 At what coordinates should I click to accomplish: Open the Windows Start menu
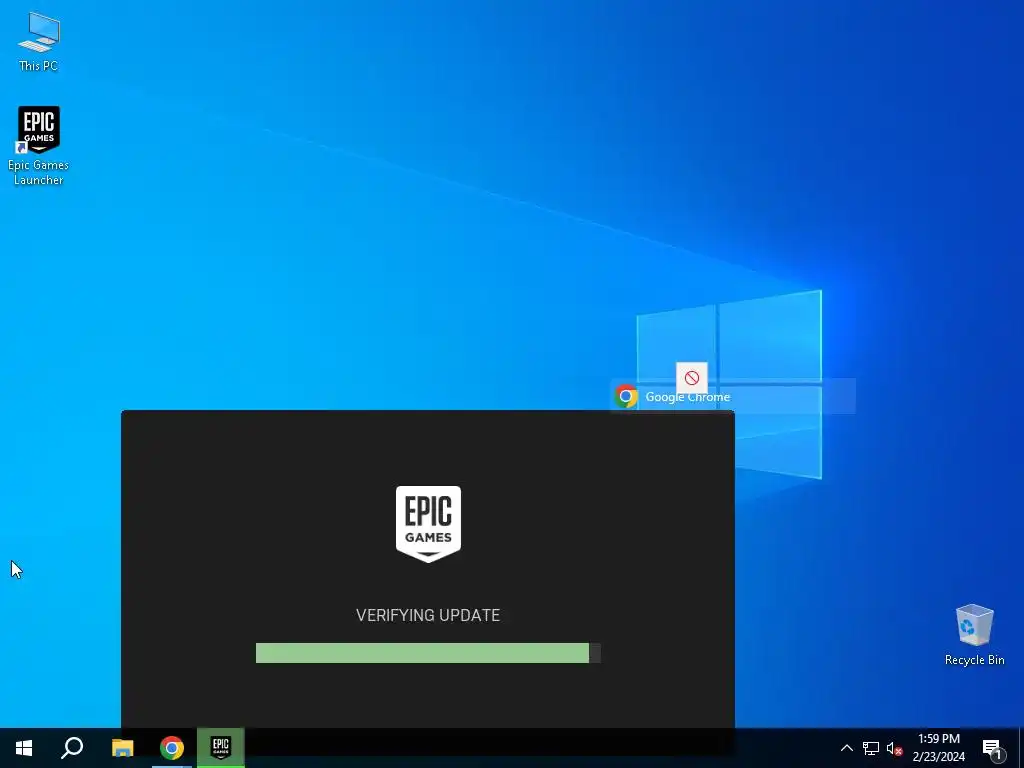click(x=24, y=748)
